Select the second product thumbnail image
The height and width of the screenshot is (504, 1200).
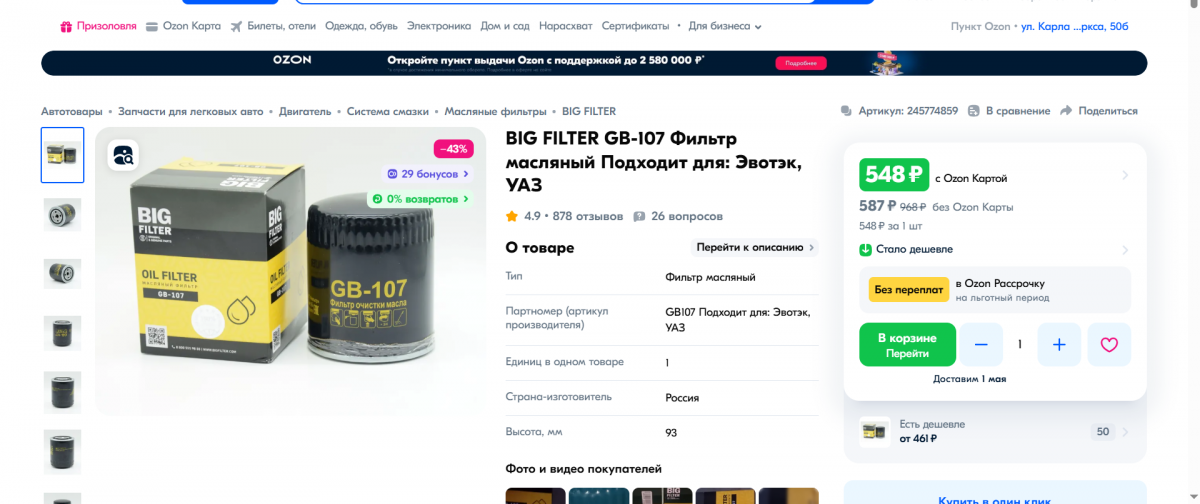(x=62, y=214)
